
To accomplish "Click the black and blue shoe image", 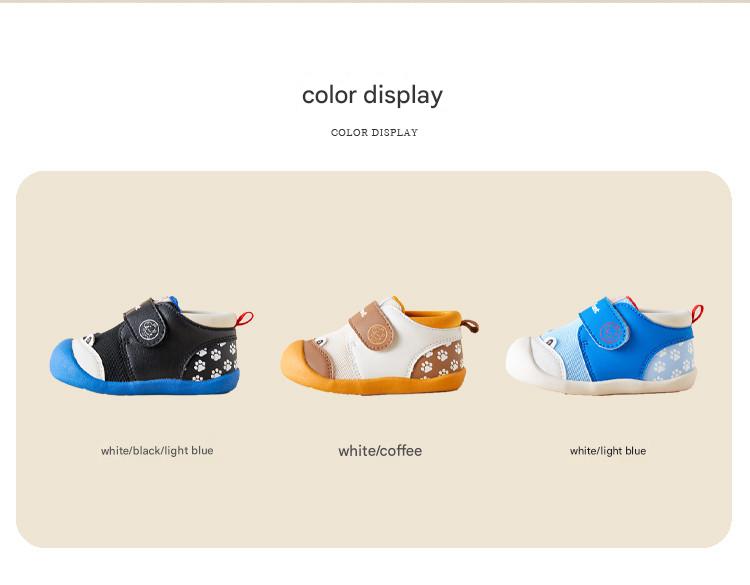I will 152,345.
